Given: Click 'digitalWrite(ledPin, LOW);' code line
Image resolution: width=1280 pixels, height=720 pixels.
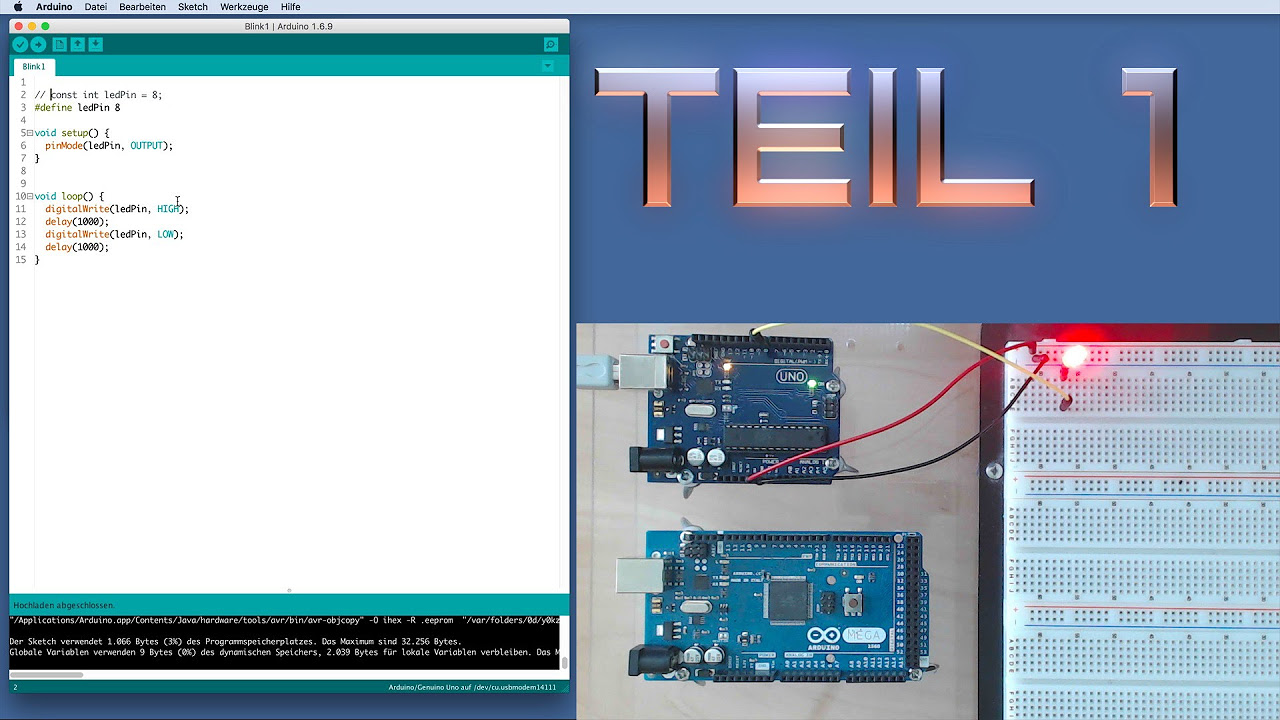Looking at the screenshot, I should (114, 234).
